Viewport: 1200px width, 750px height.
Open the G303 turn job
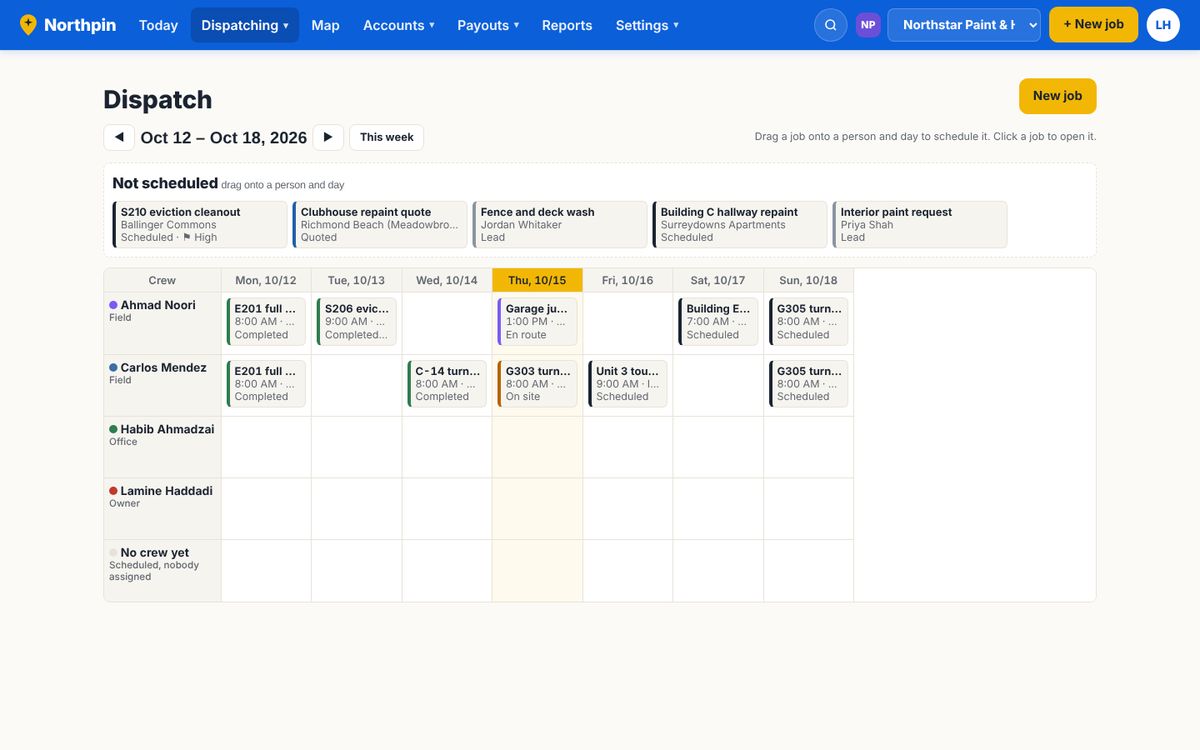537,384
